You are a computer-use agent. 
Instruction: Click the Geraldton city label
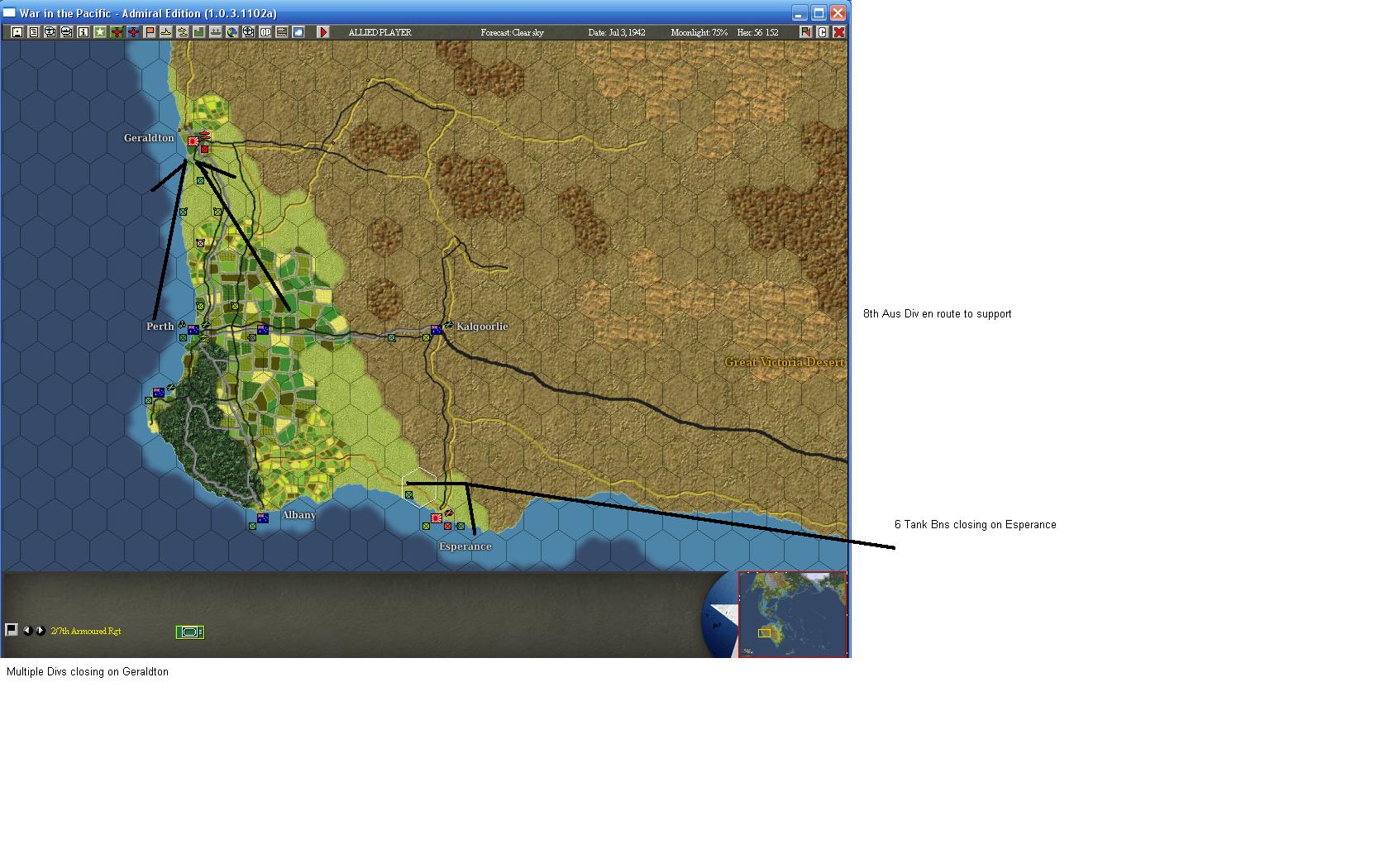149,138
